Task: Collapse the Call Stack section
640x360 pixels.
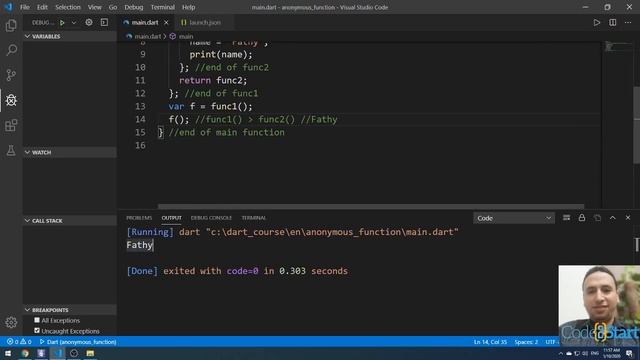Action: pos(70,221)
